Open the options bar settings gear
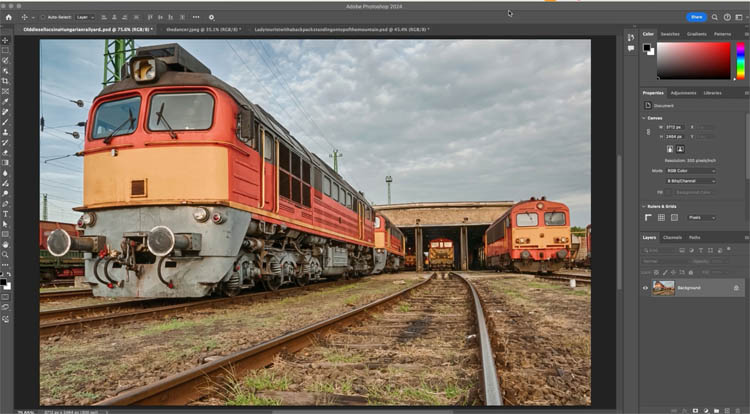The image size is (750, 414). (x=211, y=17)
